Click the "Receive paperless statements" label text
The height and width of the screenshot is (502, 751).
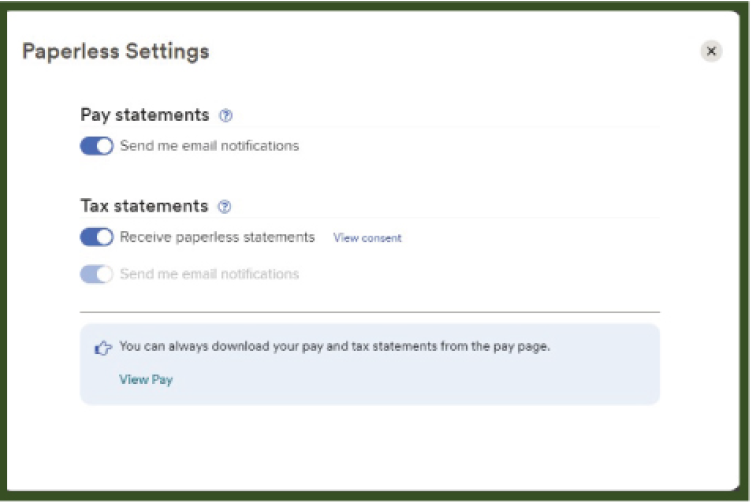(x=217, y=238)
